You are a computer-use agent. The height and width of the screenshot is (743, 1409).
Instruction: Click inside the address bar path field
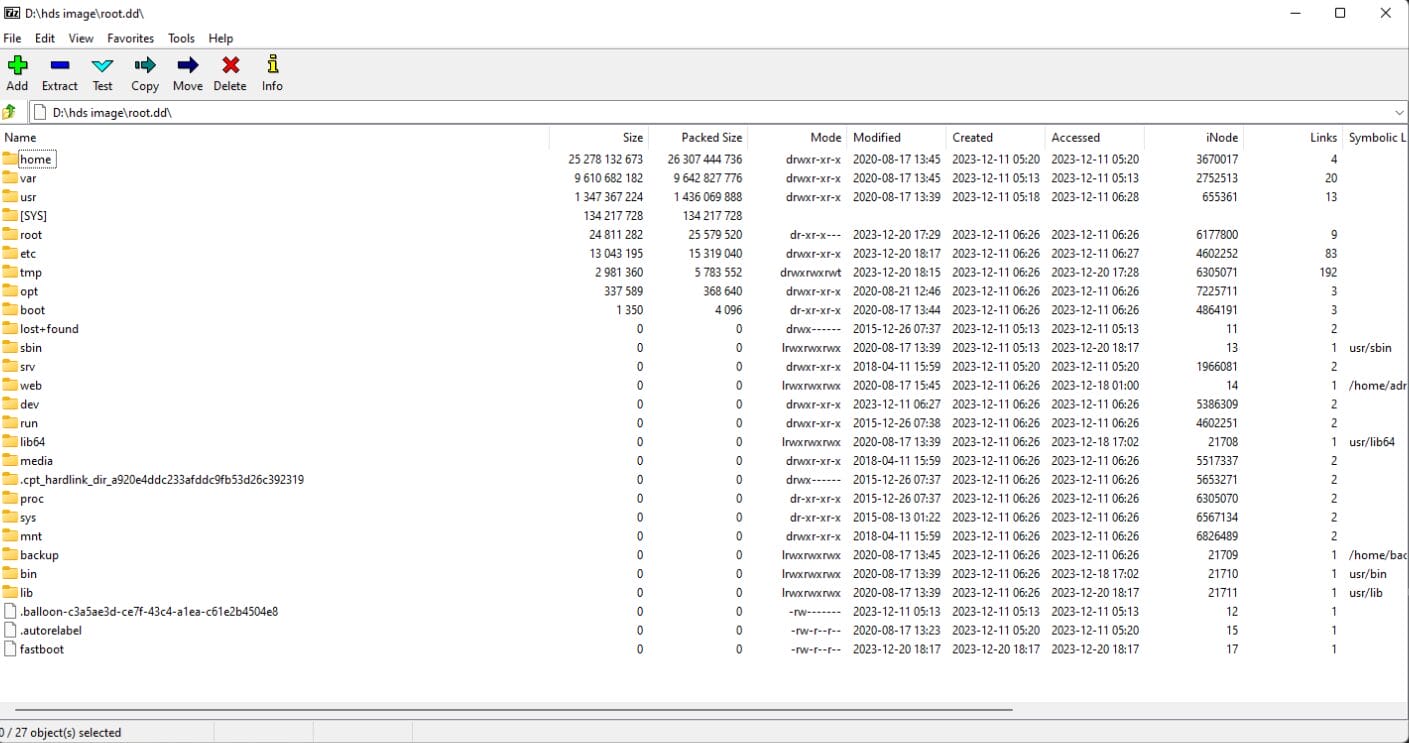400,111
